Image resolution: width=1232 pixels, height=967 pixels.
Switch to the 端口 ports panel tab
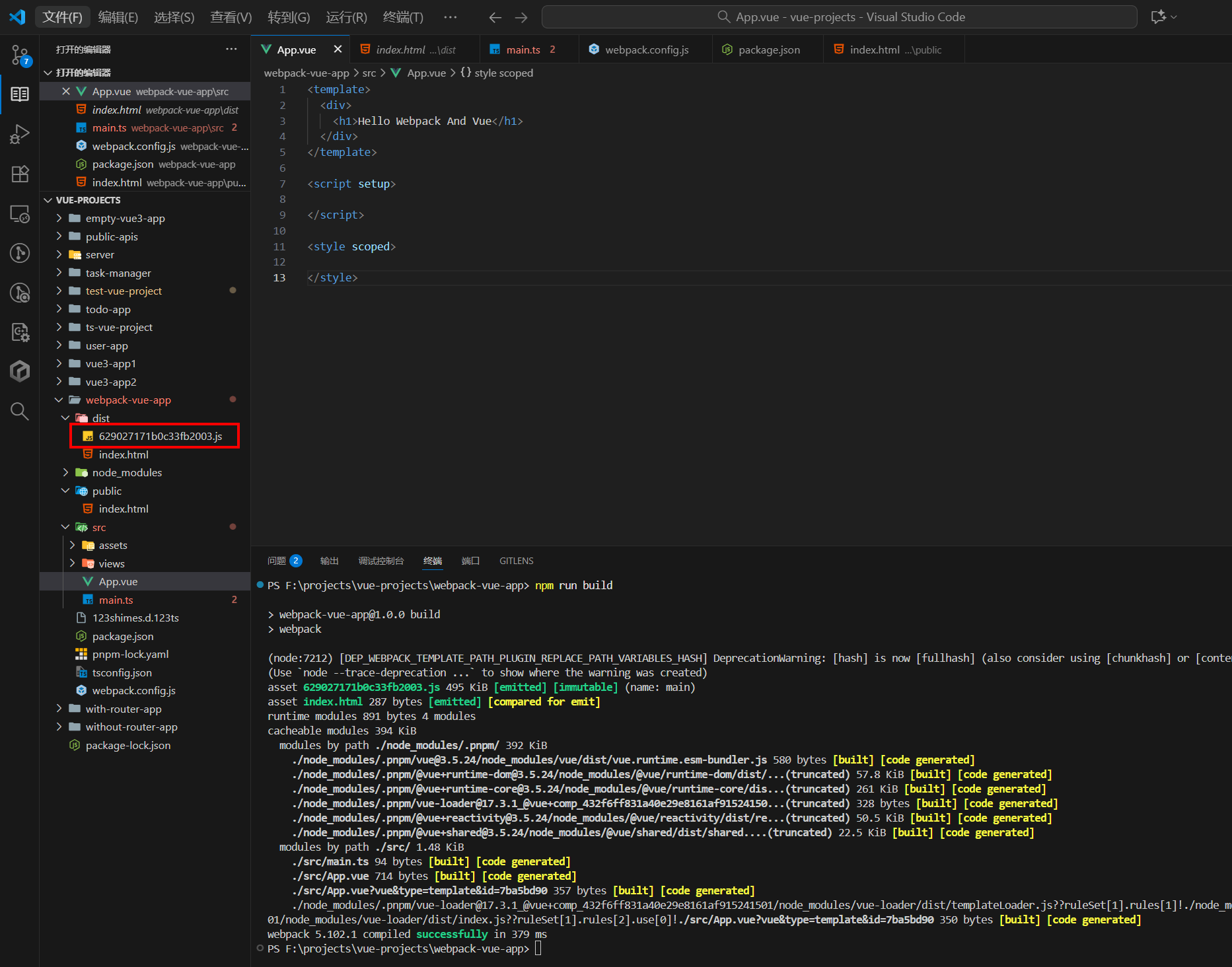[x=470, y=561]
